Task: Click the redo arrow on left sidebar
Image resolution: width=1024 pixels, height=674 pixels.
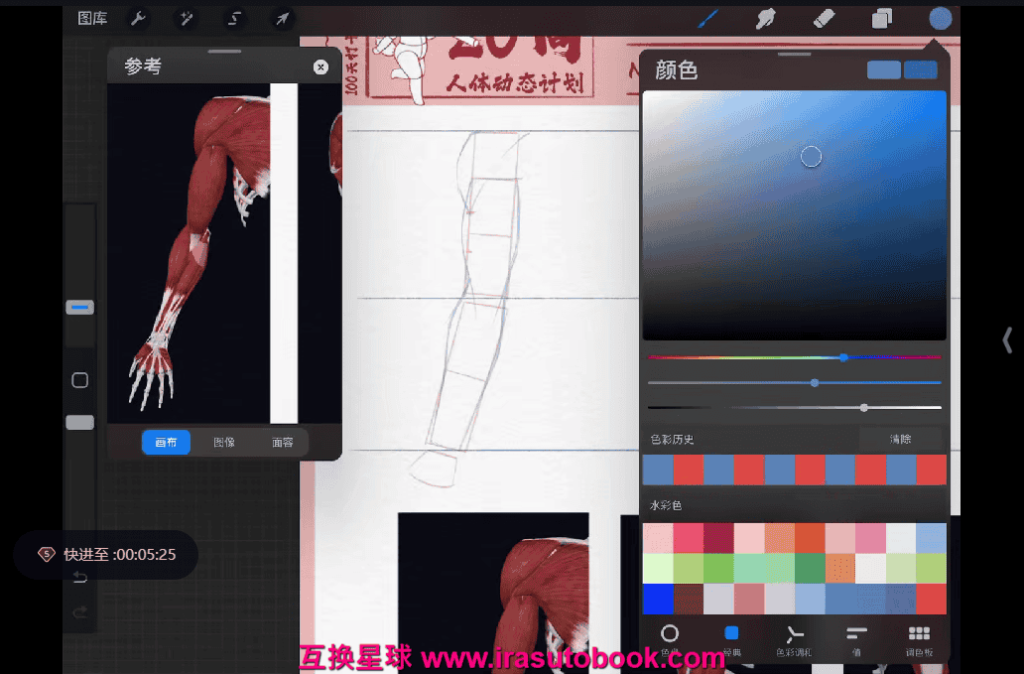Action: [x=80, y=612]
